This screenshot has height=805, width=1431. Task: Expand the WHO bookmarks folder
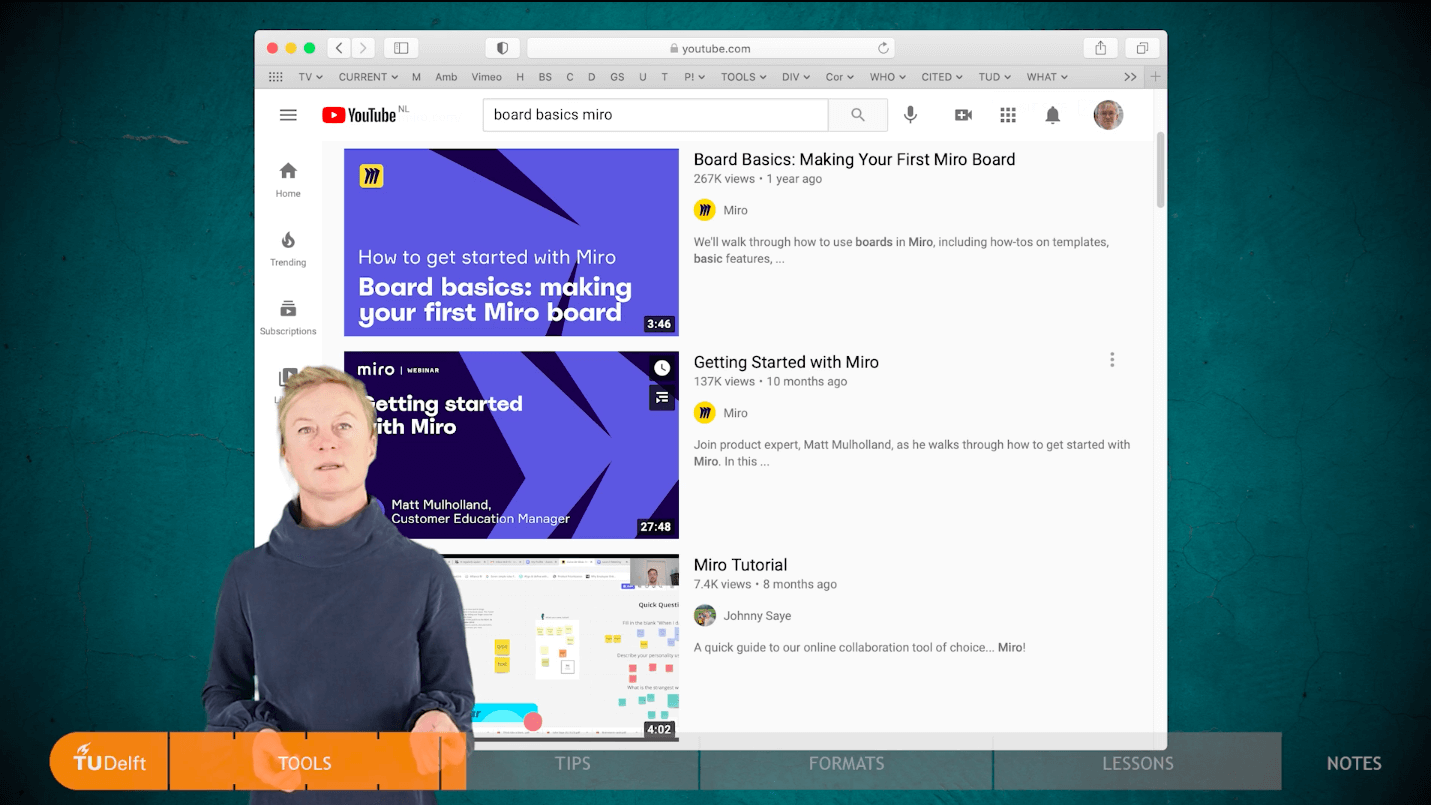[x=888, y=77]
